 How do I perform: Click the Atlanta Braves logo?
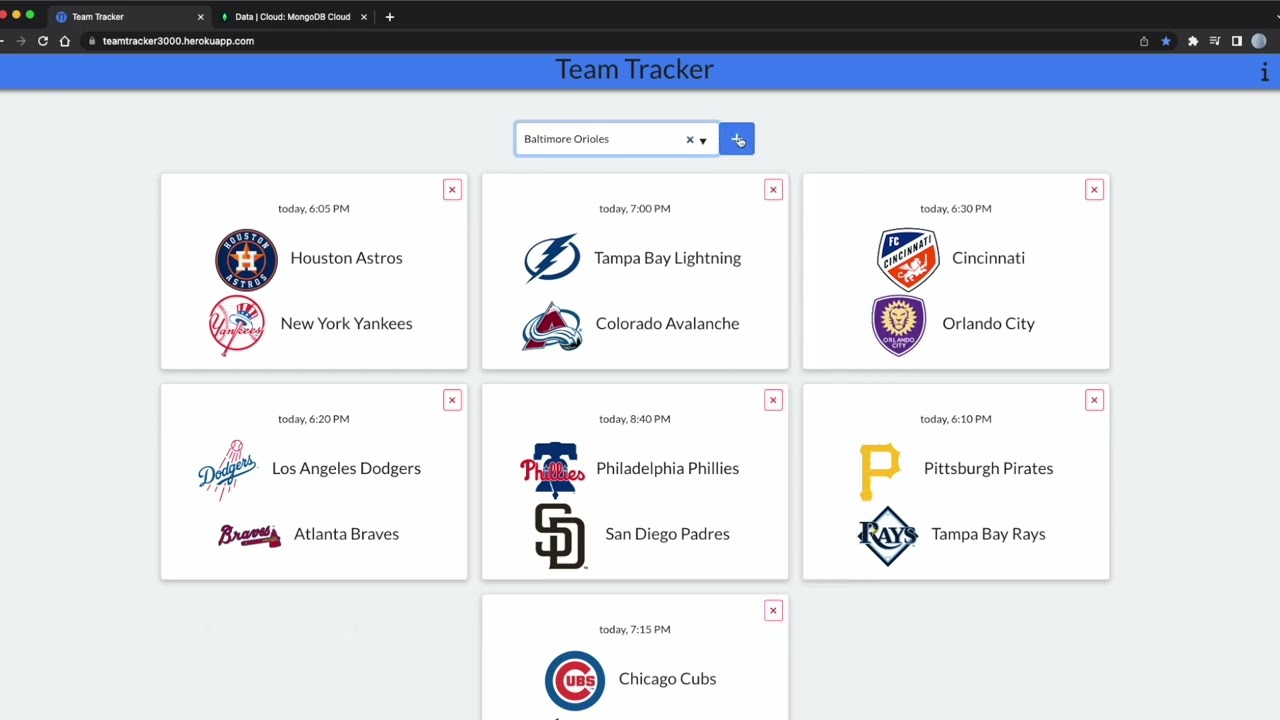click(x=250, y=535)
